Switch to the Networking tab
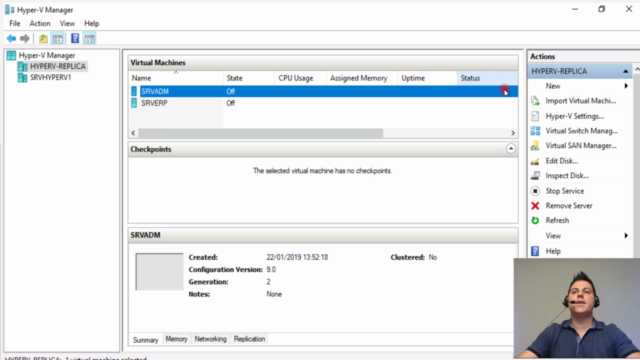Viewport: 640px width, 360px height. (x=210, y=339)
